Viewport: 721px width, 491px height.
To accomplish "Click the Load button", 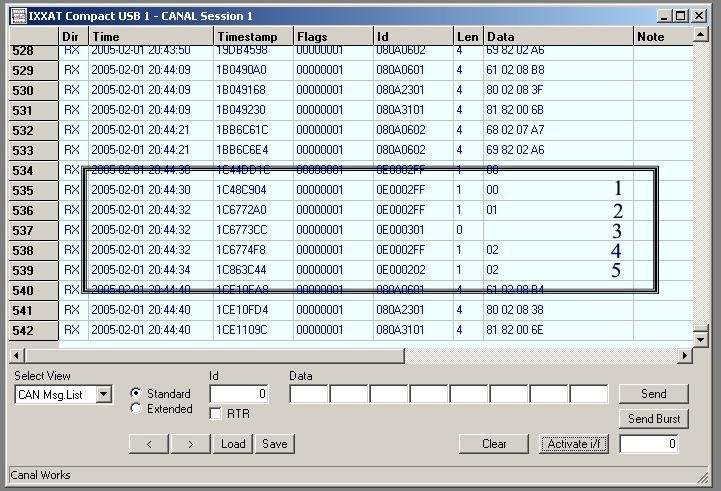I will pos(233,444).
